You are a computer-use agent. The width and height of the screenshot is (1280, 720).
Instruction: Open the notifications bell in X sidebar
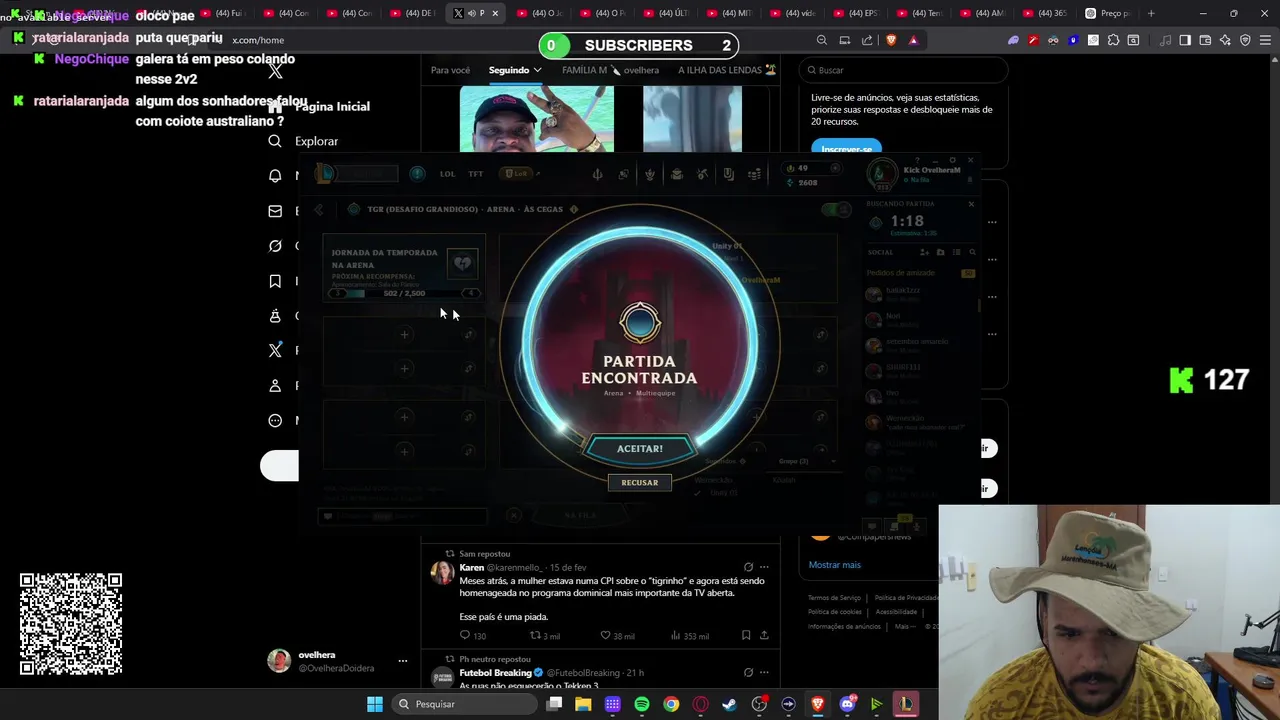tap(275, 176)
